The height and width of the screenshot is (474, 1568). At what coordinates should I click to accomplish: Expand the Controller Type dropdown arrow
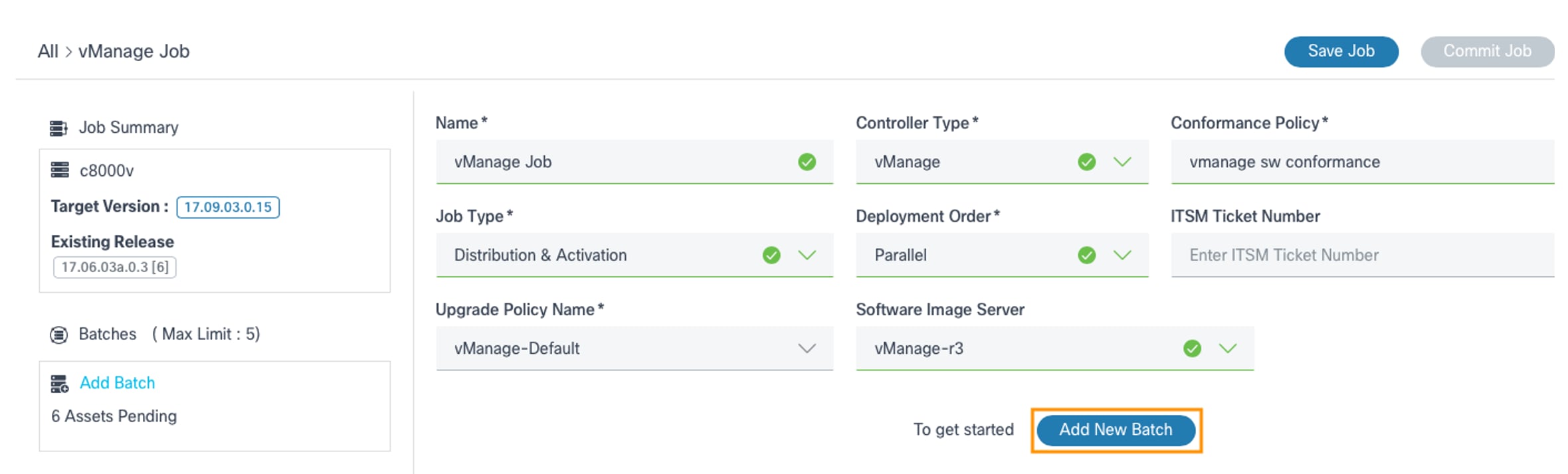pyautogui.click(x=1122, y=162)
